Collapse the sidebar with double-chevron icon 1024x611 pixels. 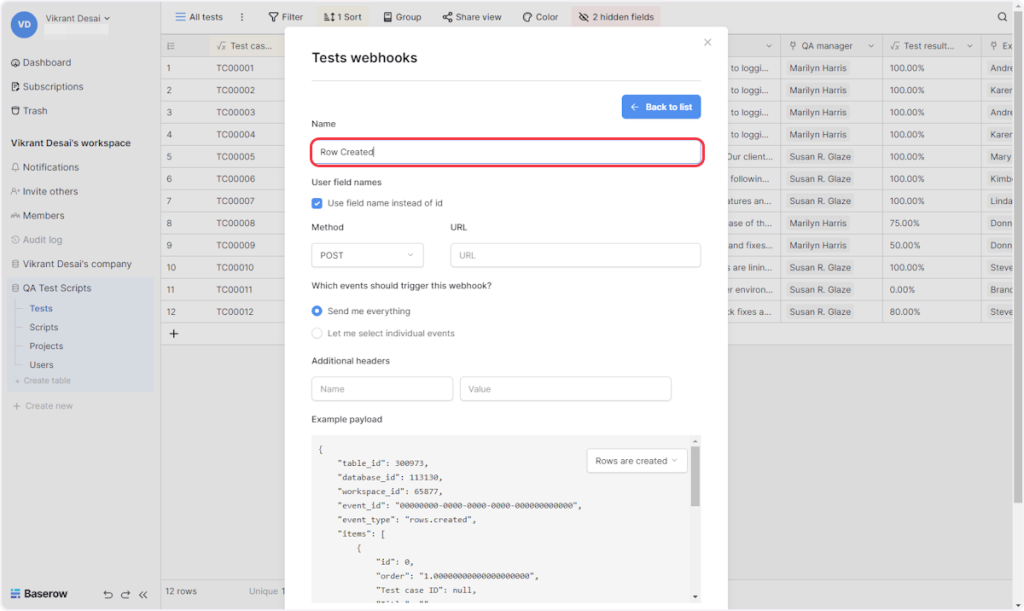tap(143, 594)
